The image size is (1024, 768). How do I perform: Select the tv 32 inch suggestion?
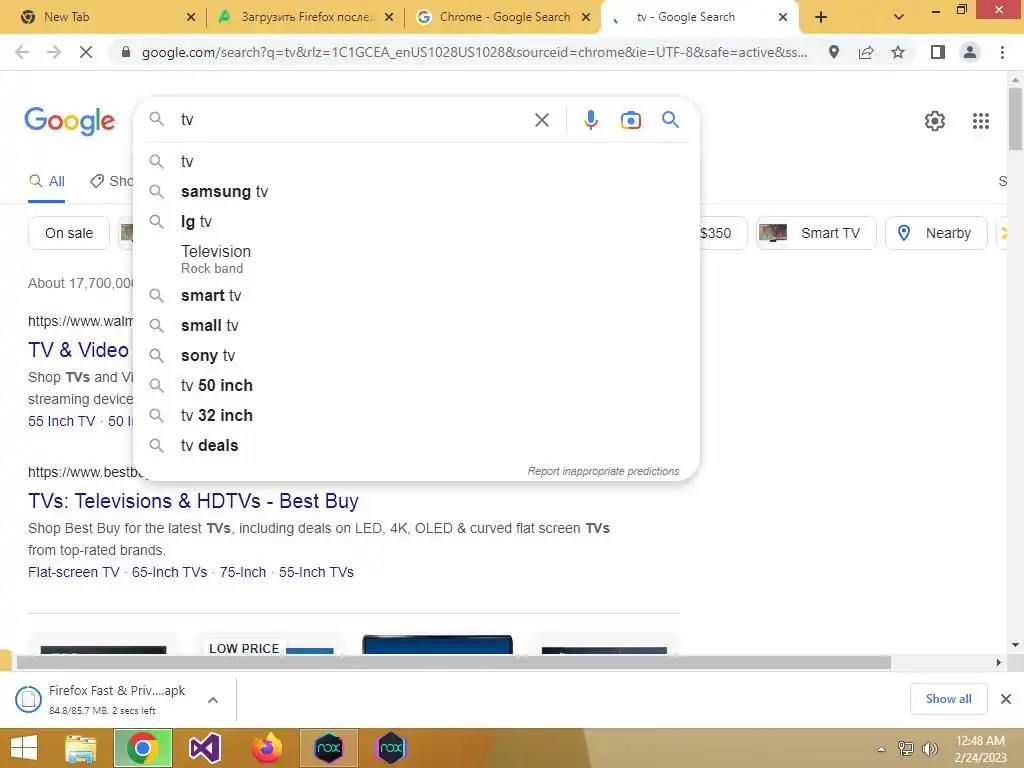pos(416,415)
